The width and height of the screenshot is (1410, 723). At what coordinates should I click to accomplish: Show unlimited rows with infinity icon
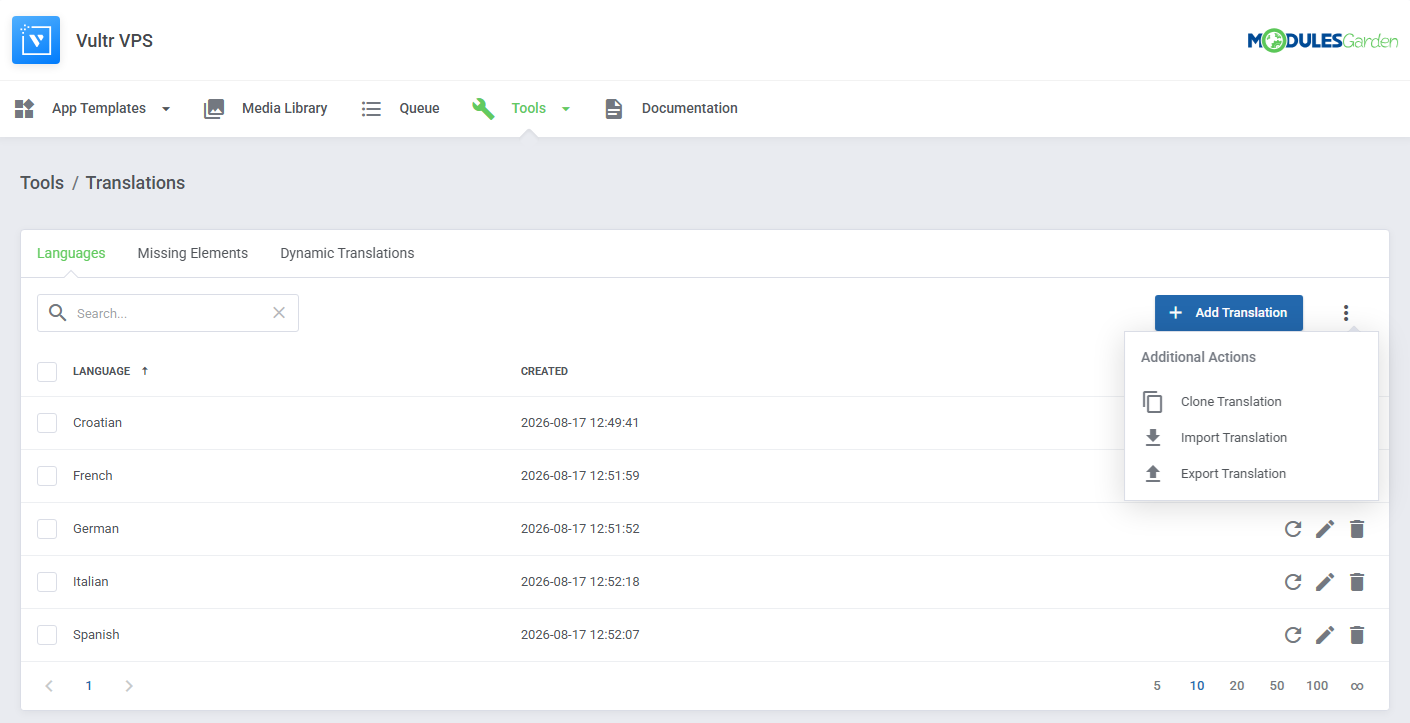click(x=1357, y=686)
